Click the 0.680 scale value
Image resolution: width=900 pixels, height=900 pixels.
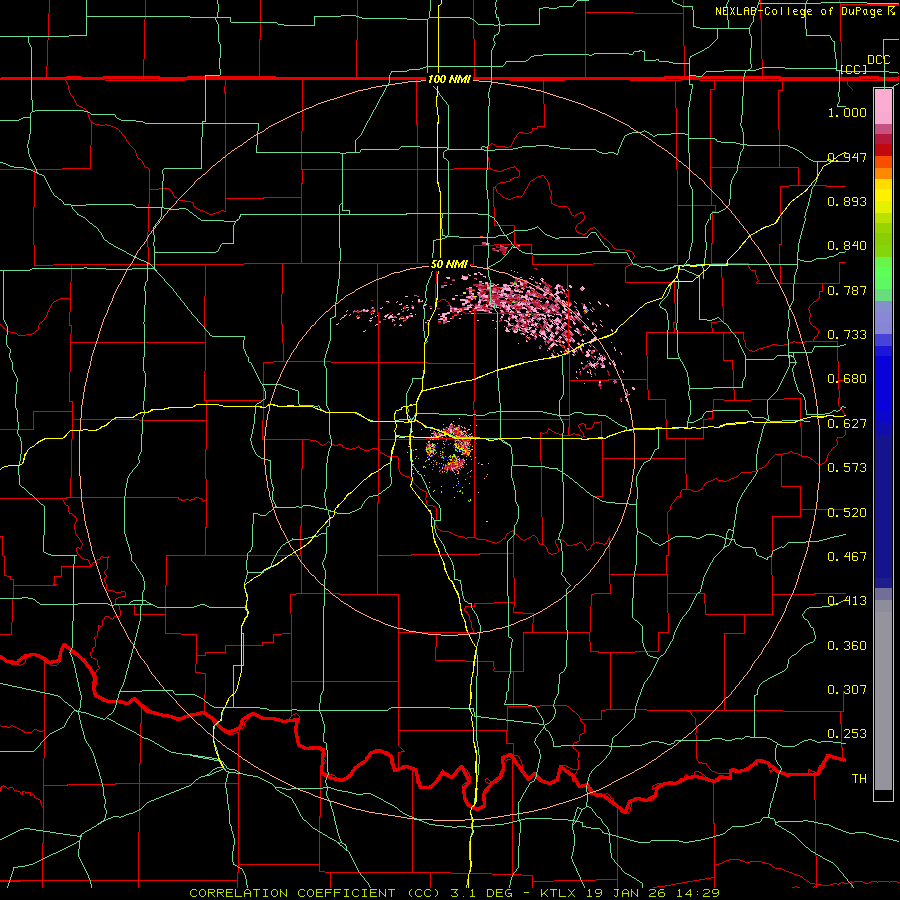point(847,379)
